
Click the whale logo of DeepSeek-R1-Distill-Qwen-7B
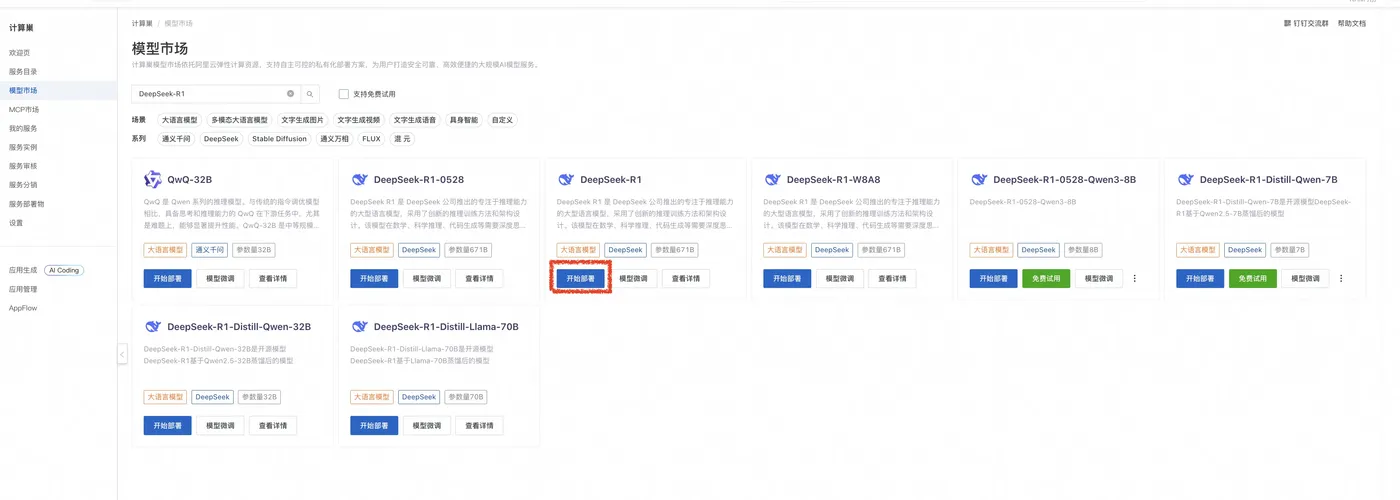pyautogui.click(x=1186, y=179)
